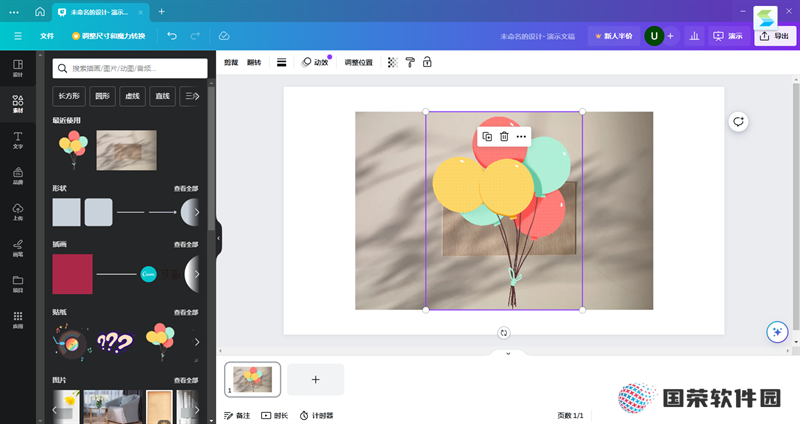The image size is (800, 424).
Task: Toggle the lock icon in toolbar
Action: point(427,62)
